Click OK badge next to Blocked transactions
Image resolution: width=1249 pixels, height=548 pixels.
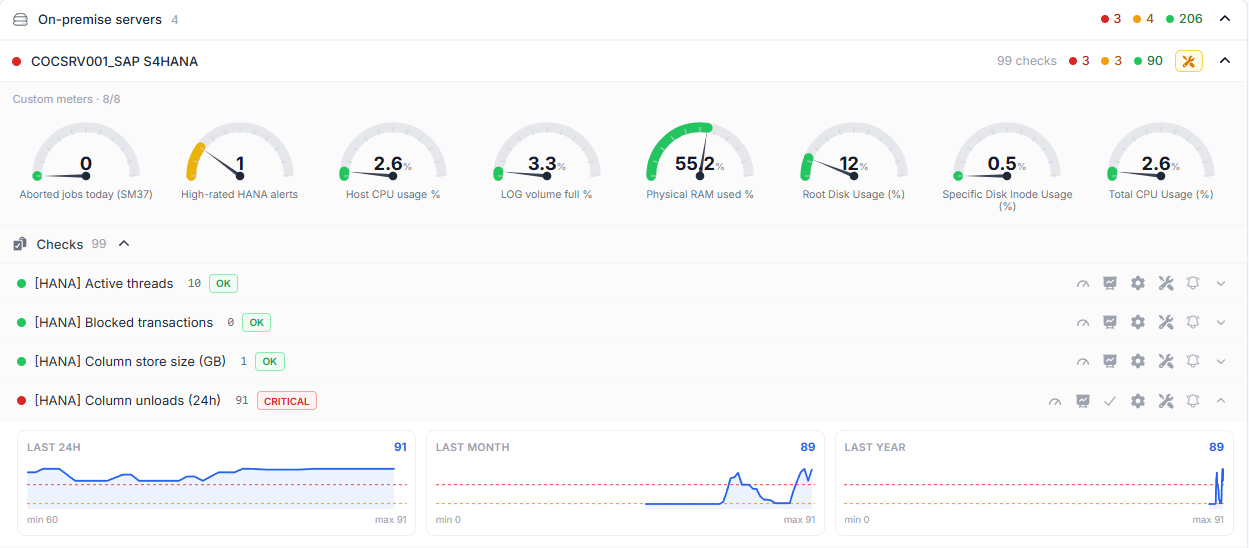[x=257, y=323]
